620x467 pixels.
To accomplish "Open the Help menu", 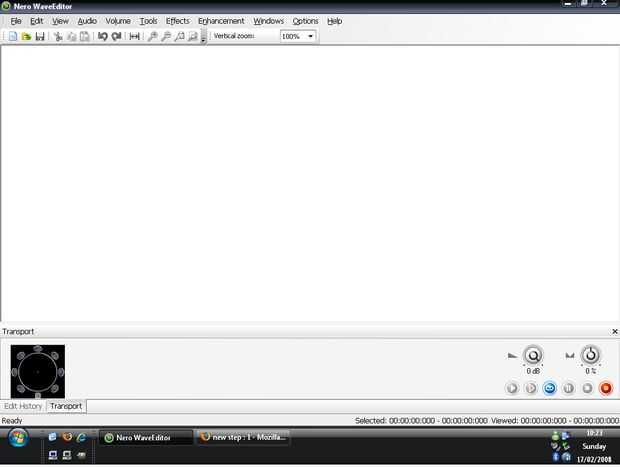I will point(335,21).
